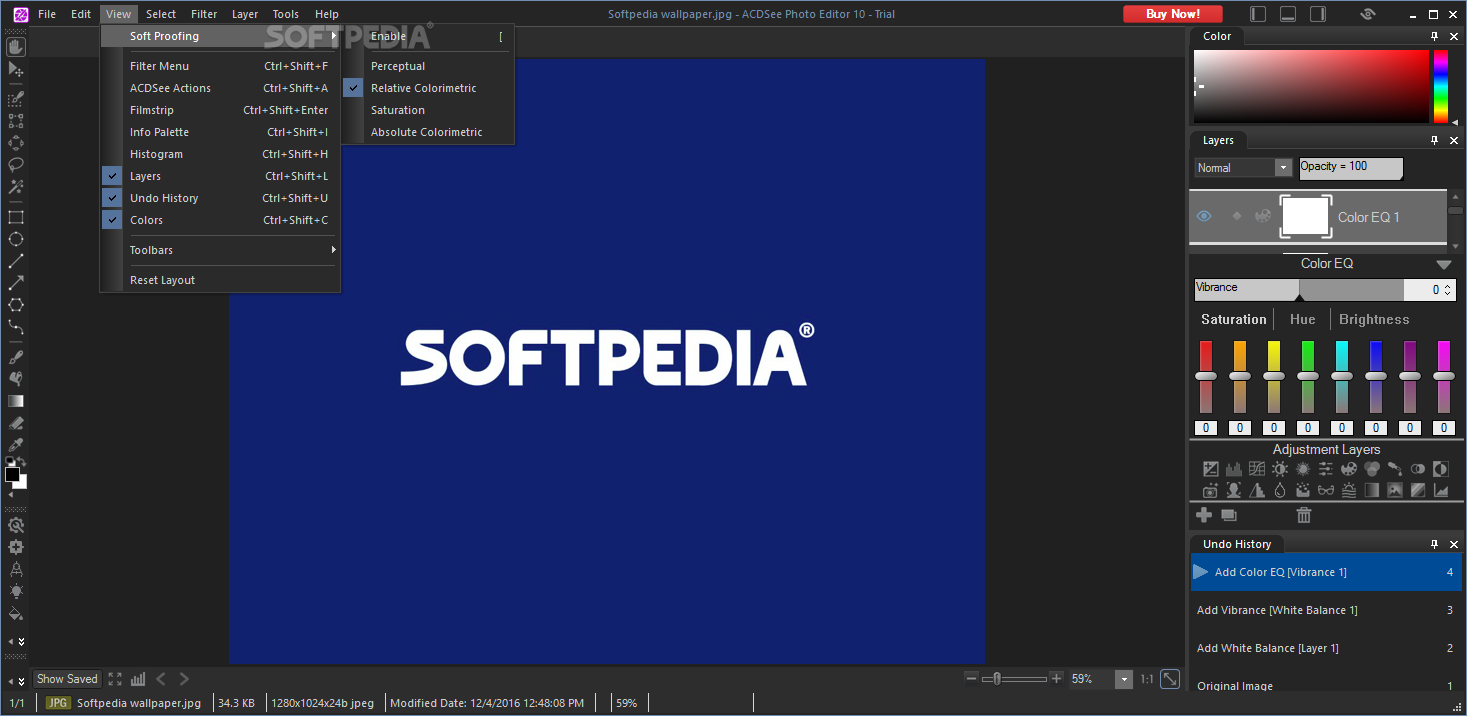The image size is (1467, 716).
Task: Add a Levels histogram adjustment layer
Action: [x=1234, y=468]
